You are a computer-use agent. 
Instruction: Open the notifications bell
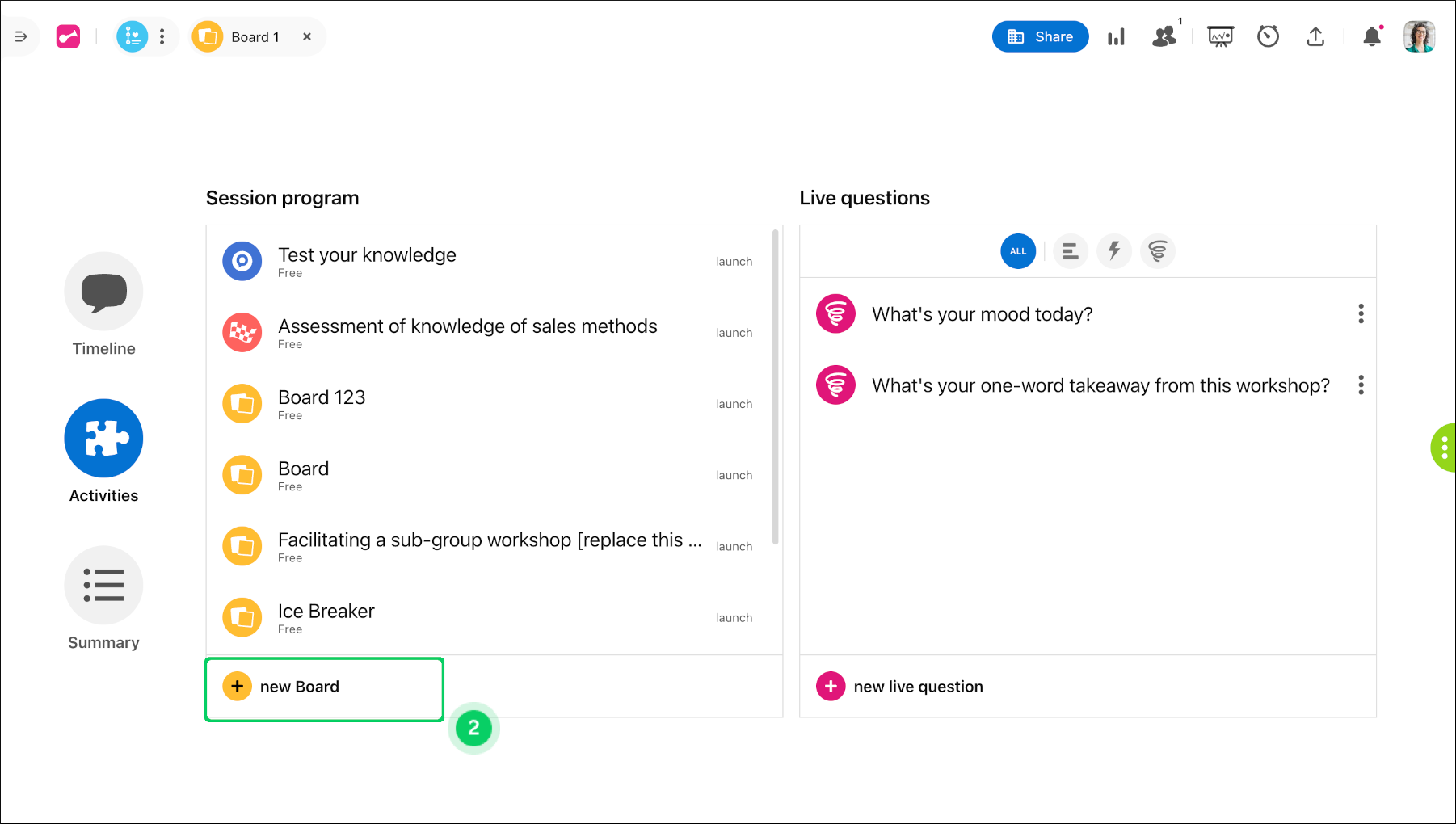point(1372,36)
